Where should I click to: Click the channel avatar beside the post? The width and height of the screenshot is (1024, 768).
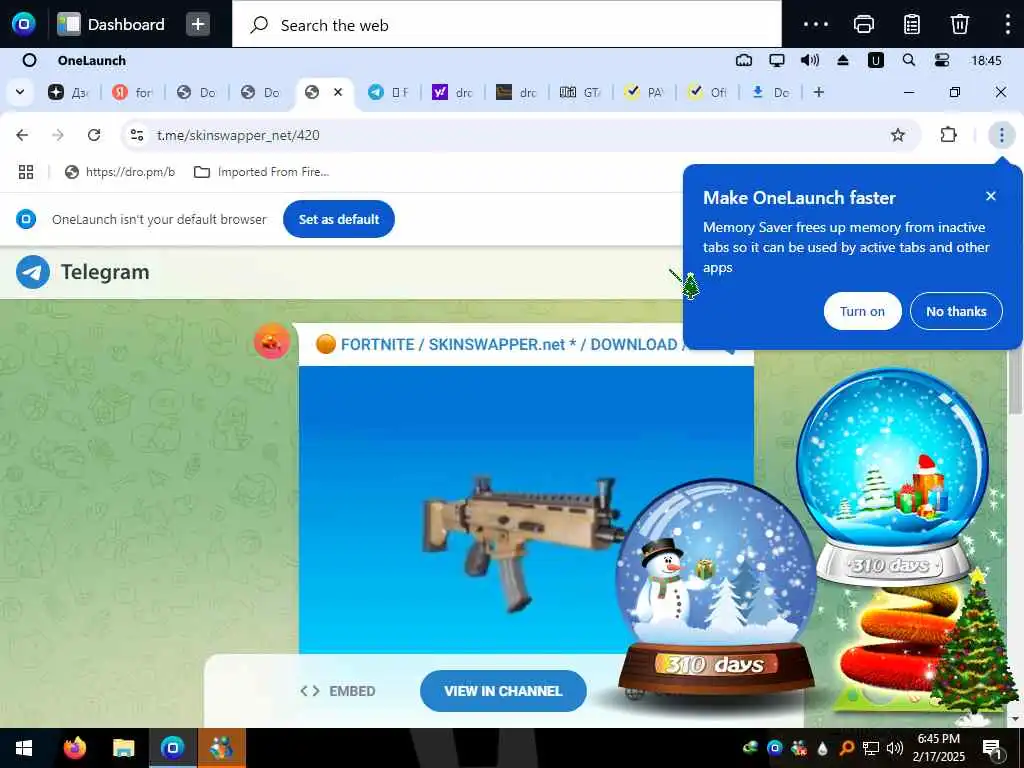click(272, 341)
